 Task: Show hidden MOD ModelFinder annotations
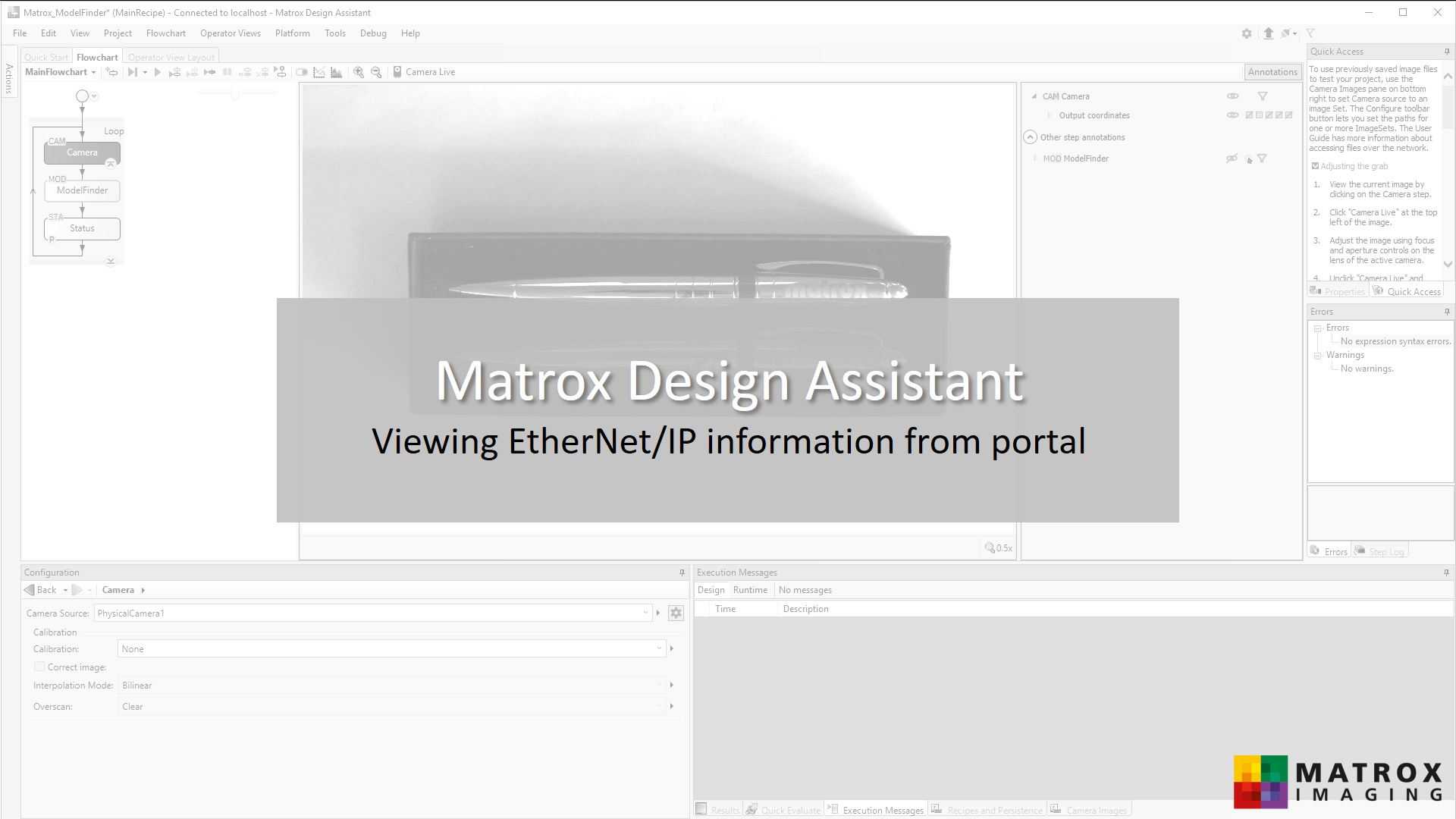[1232, 158]
